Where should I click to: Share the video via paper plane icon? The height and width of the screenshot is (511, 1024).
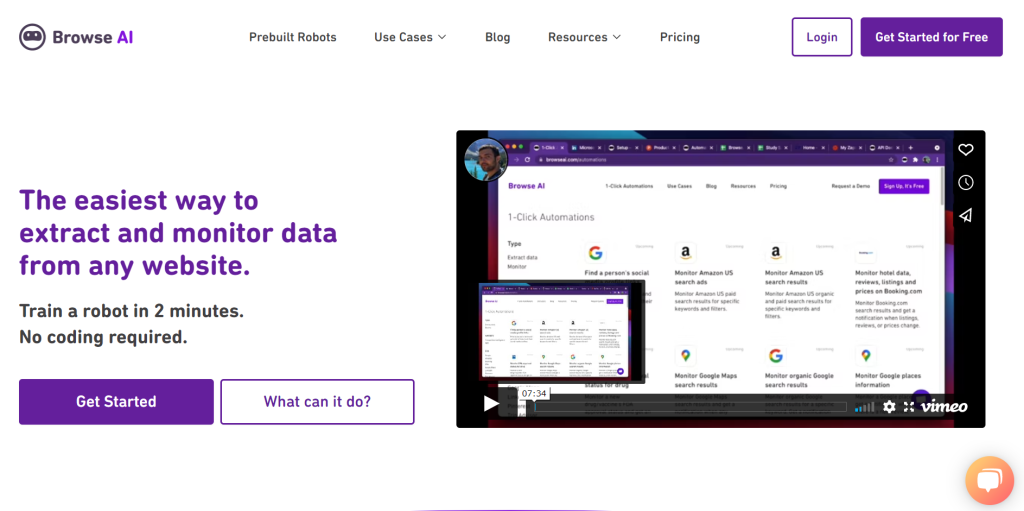[x=965, y=215]
